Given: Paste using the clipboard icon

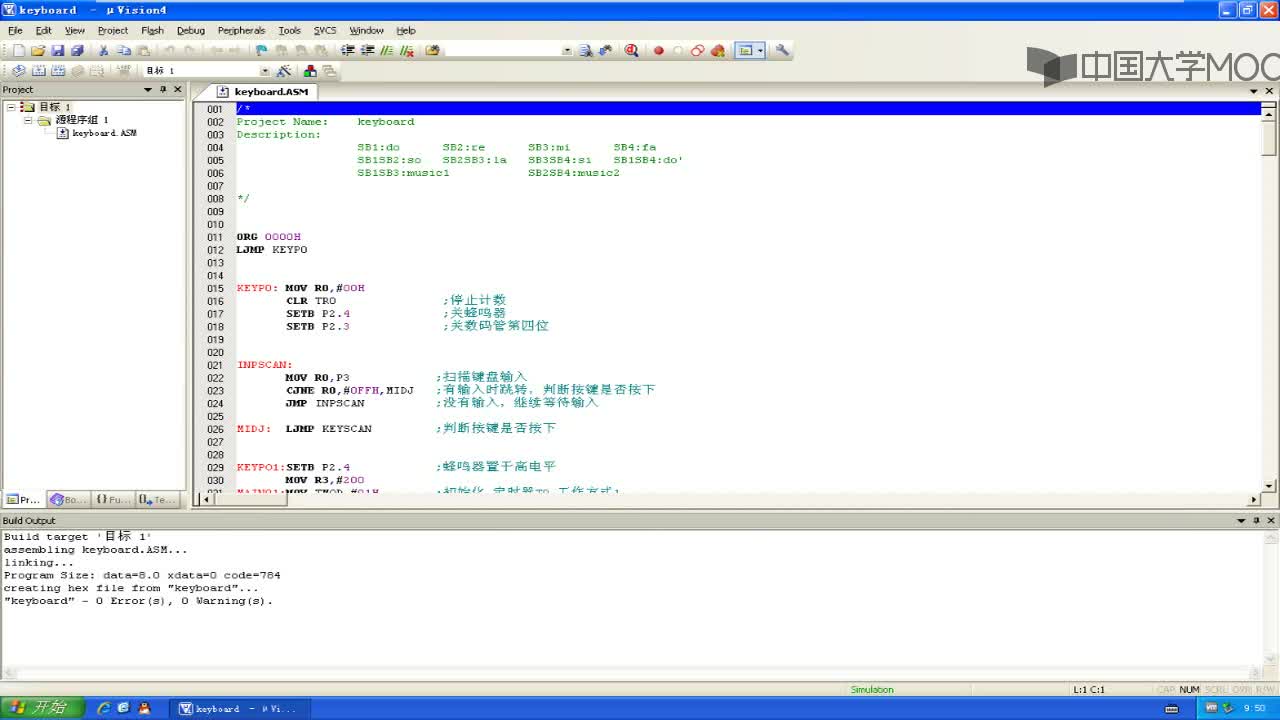Looking at the screenshot, I should [144, 51].
